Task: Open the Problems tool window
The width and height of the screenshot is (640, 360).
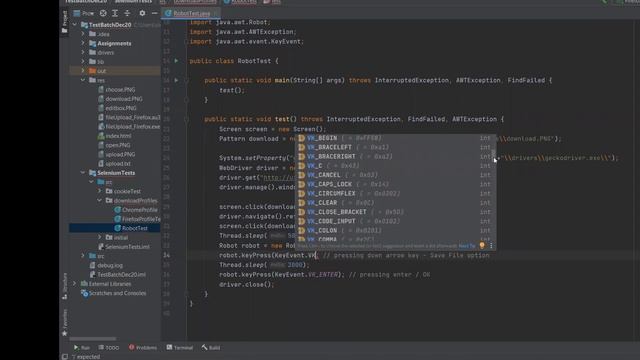Action: 143,348
